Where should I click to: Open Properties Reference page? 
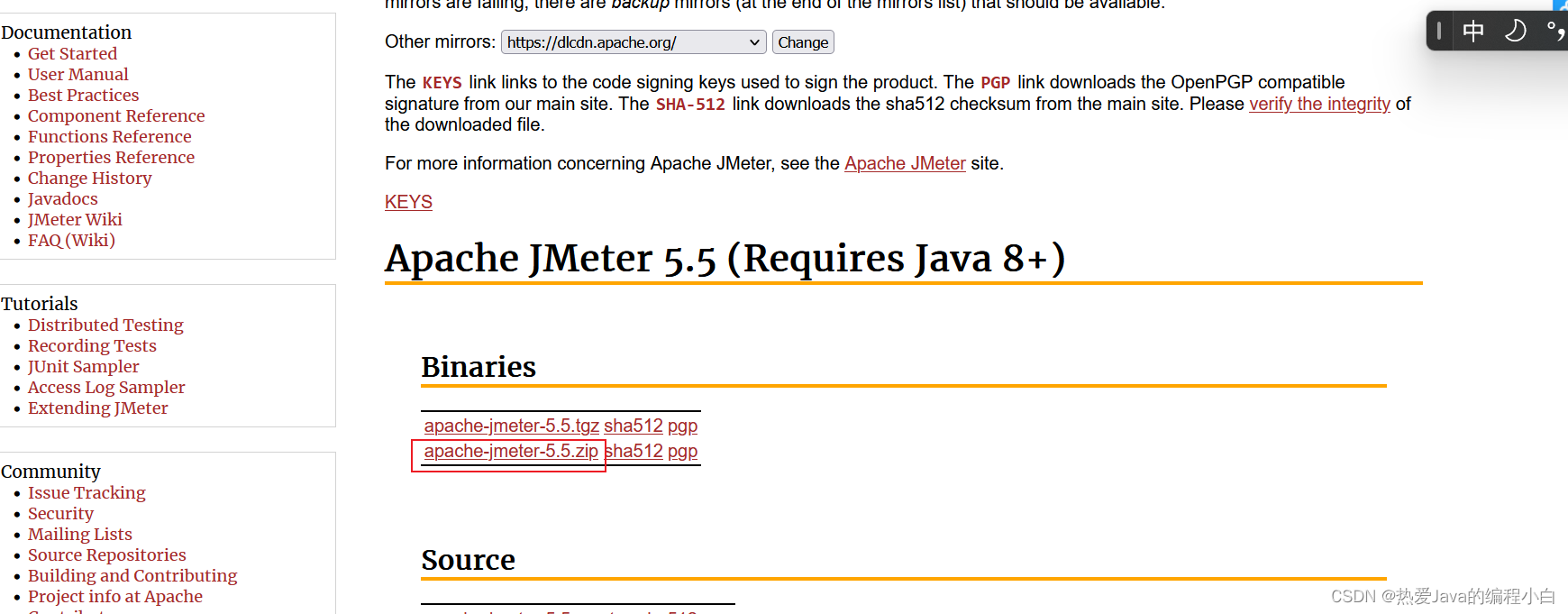[x=111, y=158]
